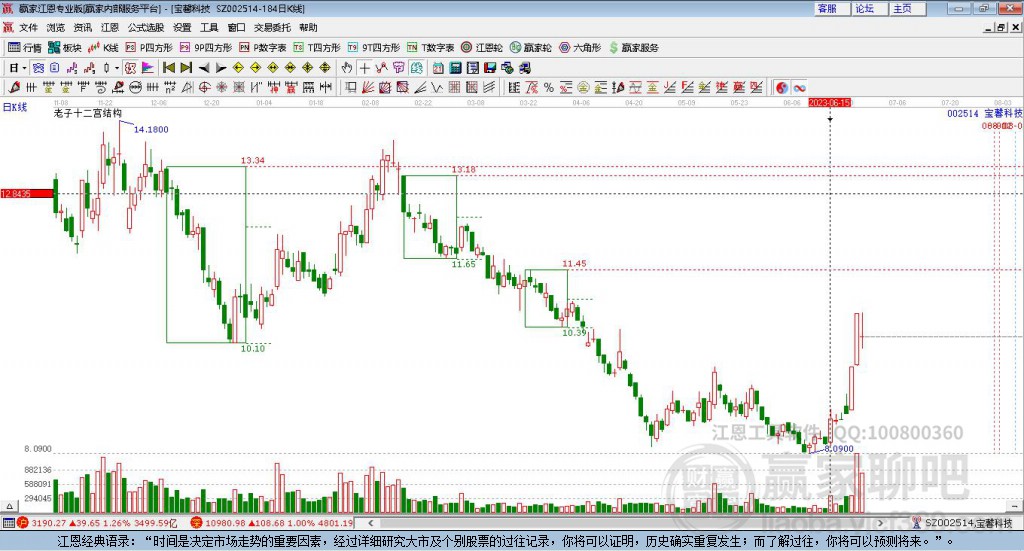The image size is (1024, 551).
Task: Click the infinity loop icon
Action: click(799, 87)
